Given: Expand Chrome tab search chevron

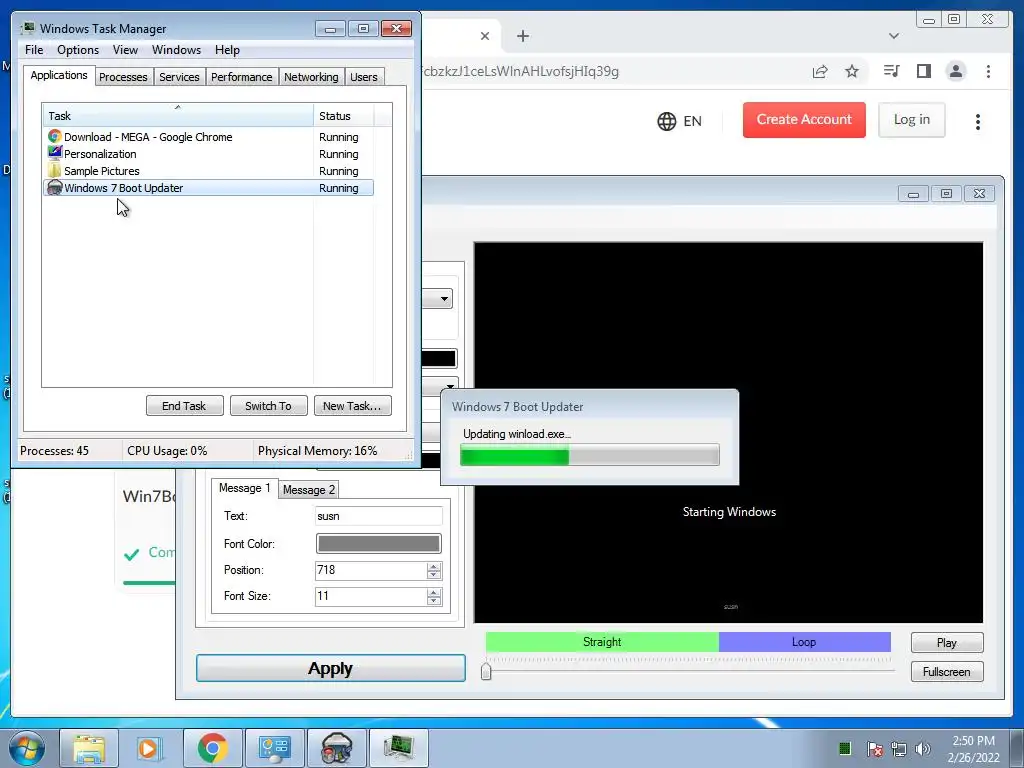Looking at the screenshot, I should (894, 36).
